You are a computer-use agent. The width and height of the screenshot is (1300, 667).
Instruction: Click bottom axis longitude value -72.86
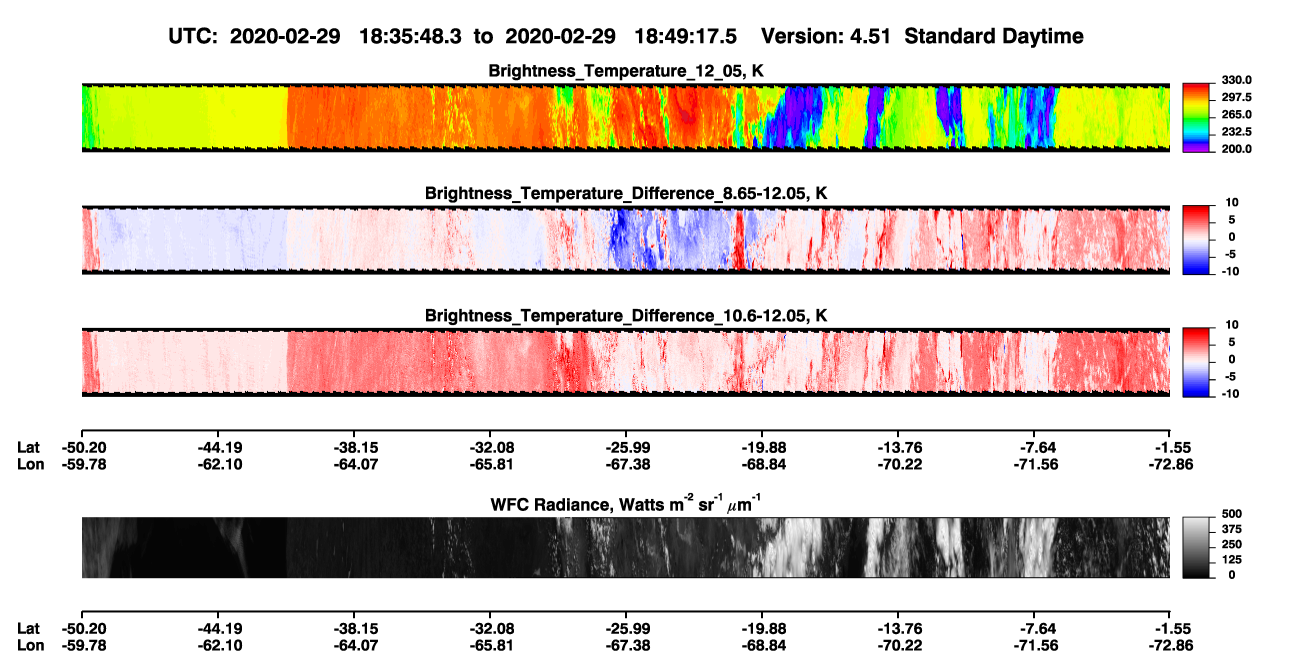tap(1171, 645)
